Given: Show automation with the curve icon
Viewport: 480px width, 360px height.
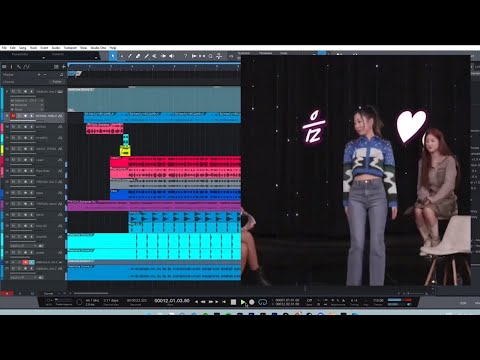Looking at the screenshot, I should click(27, 67).
